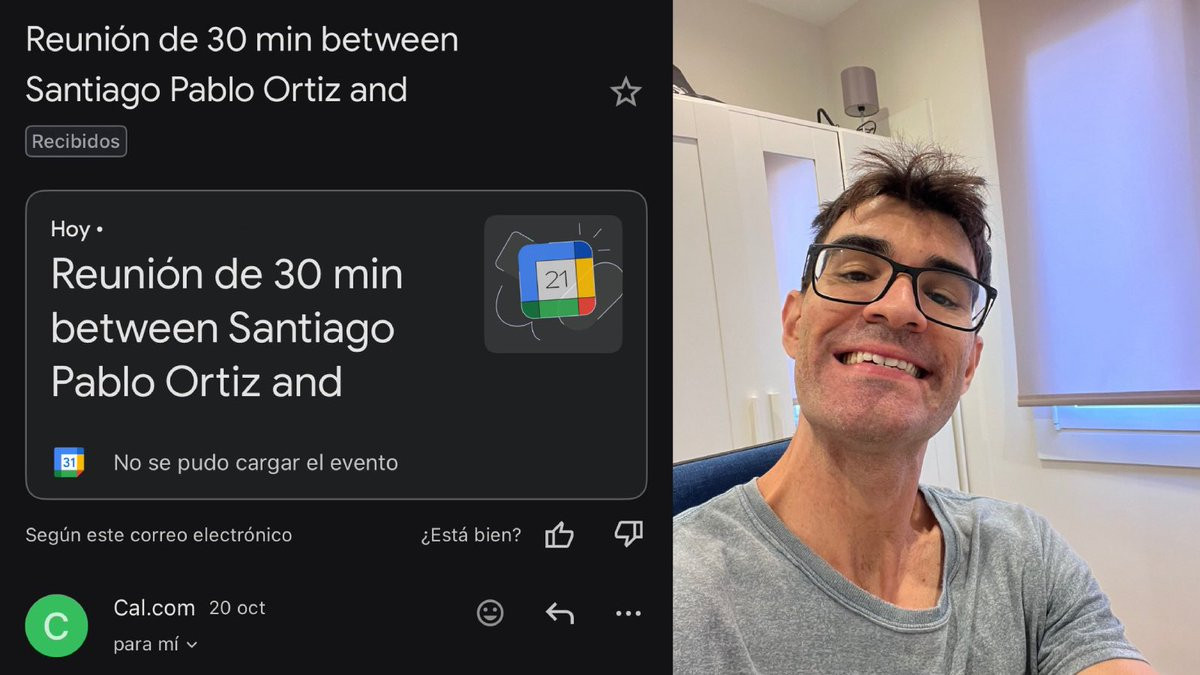Reply to the Cal.com email
The height and width of the screenshot is (675, 1200).
pyautogui.click(x=559, y=613)
